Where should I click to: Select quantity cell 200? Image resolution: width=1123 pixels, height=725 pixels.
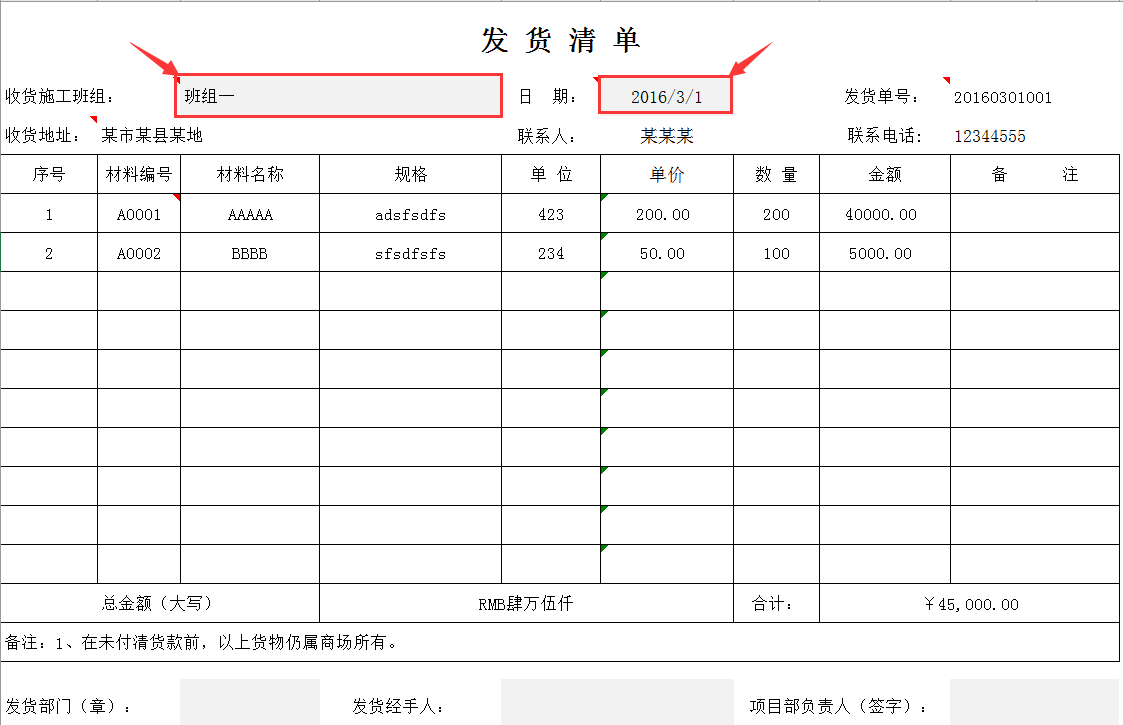tap(776, 213)
